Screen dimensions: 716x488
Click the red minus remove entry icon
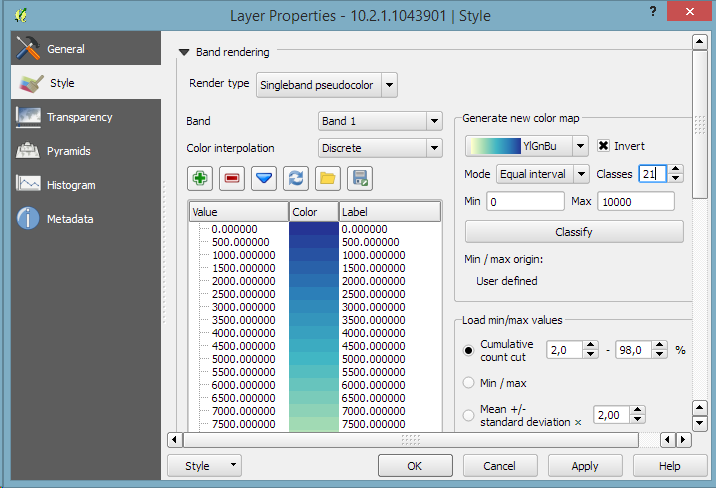pyautogui.click(x=232, y=178)
